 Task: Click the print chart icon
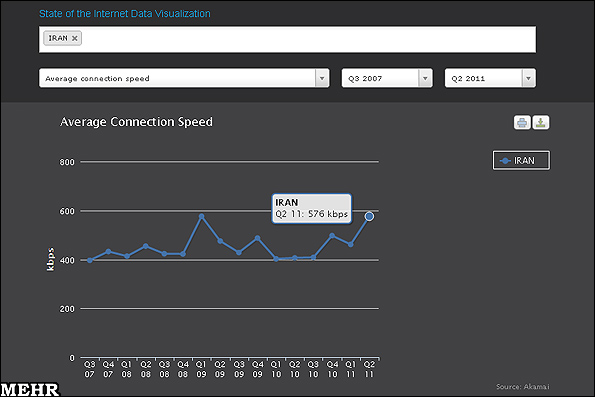click(x=522, y=123)
